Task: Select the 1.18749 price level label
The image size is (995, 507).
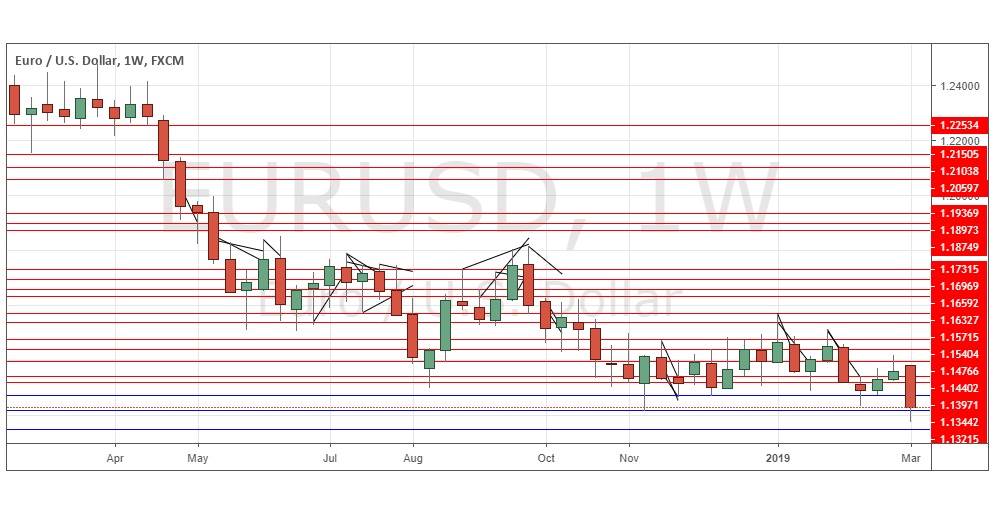Action: 959,247
